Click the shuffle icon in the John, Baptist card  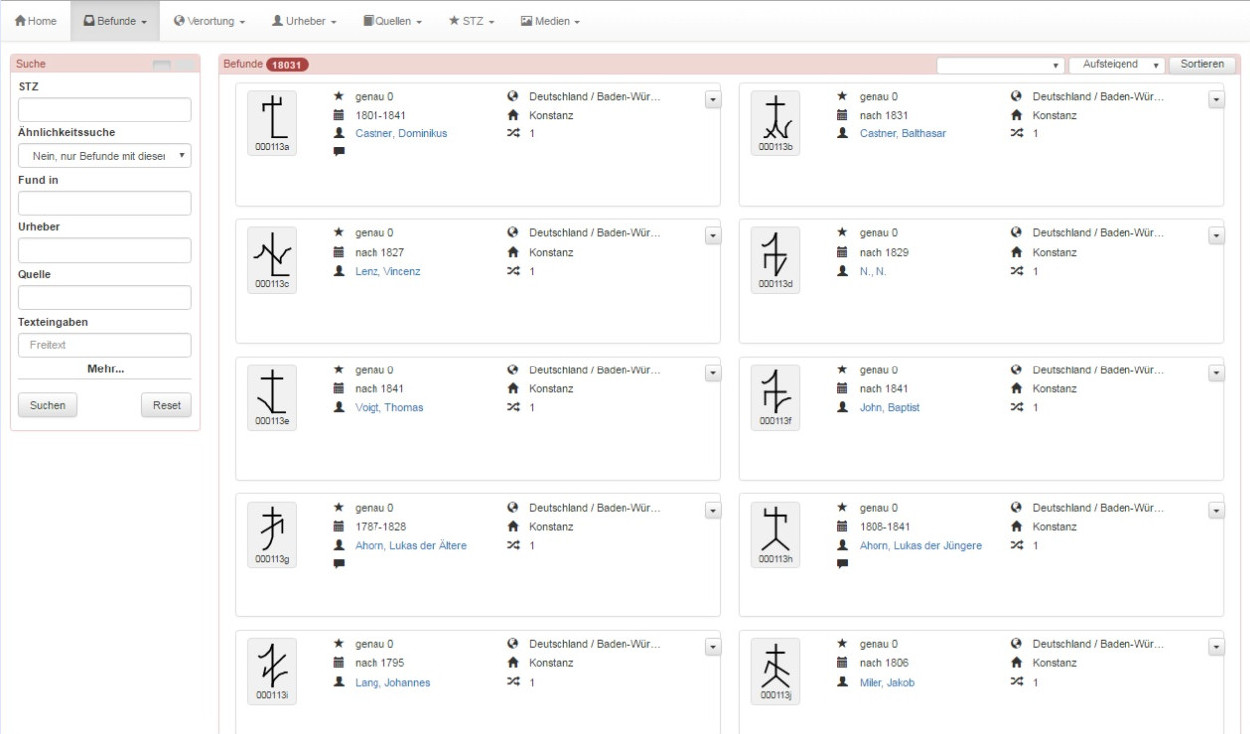click(x=1016, y=408)
